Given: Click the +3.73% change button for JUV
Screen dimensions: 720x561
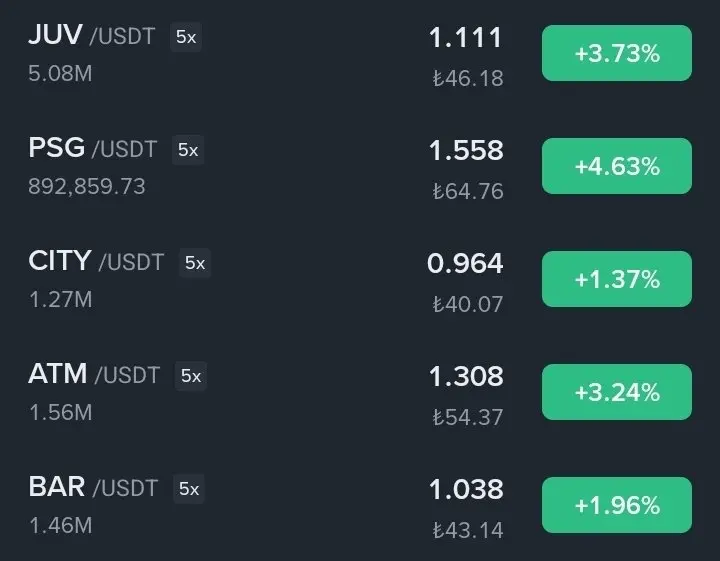Looking at the screenshot, I should pyautogui.click(x=617, y=53).
